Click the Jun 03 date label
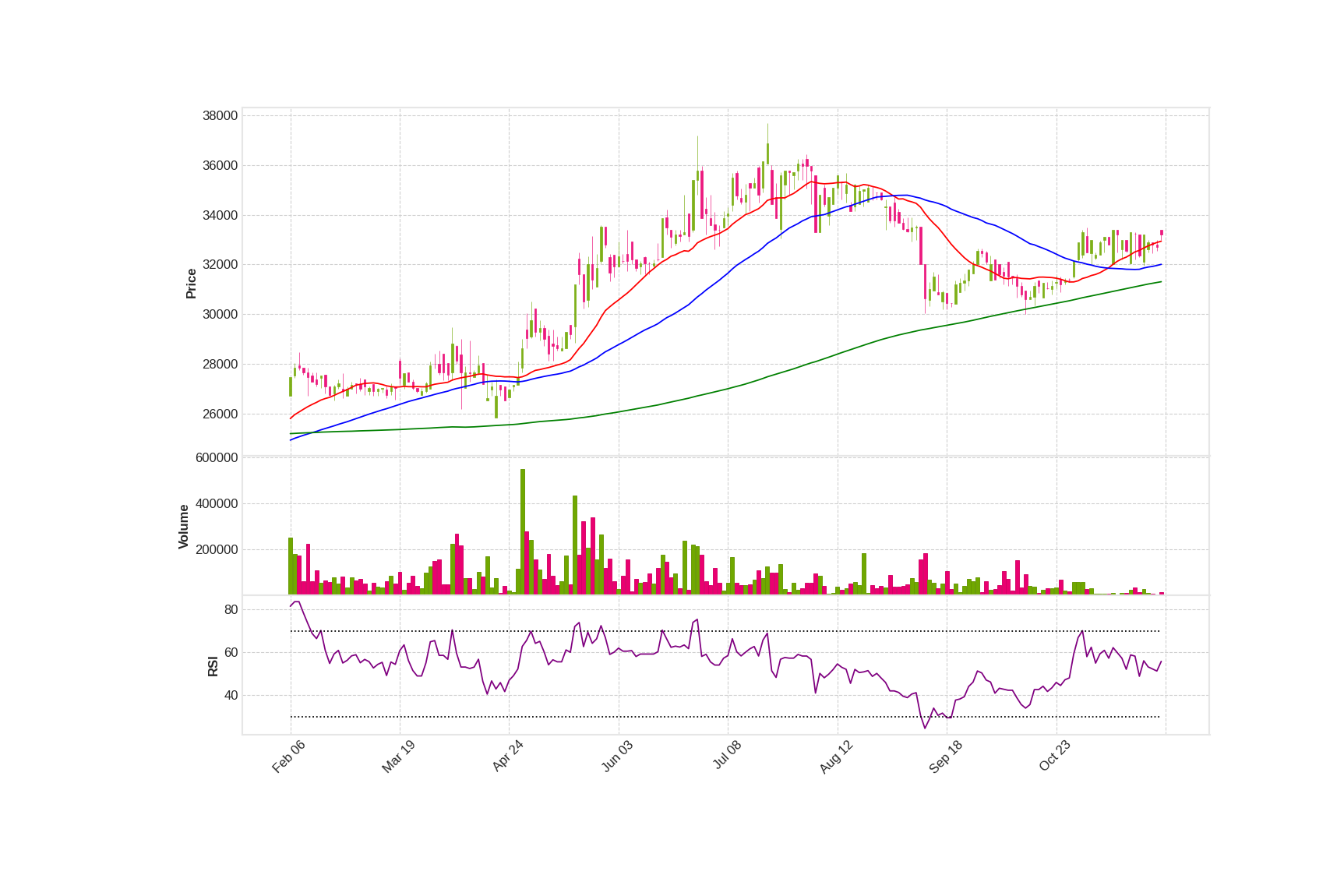The width and height of the screenshot is (1344, 896). [617, 757]
